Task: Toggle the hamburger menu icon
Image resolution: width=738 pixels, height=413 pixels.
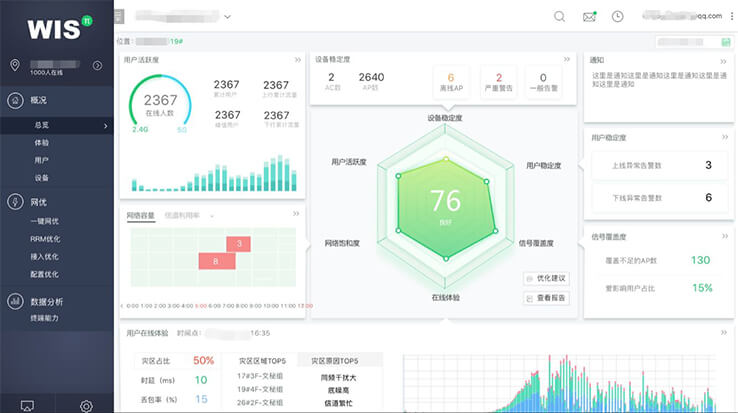Action: [119, 16]
